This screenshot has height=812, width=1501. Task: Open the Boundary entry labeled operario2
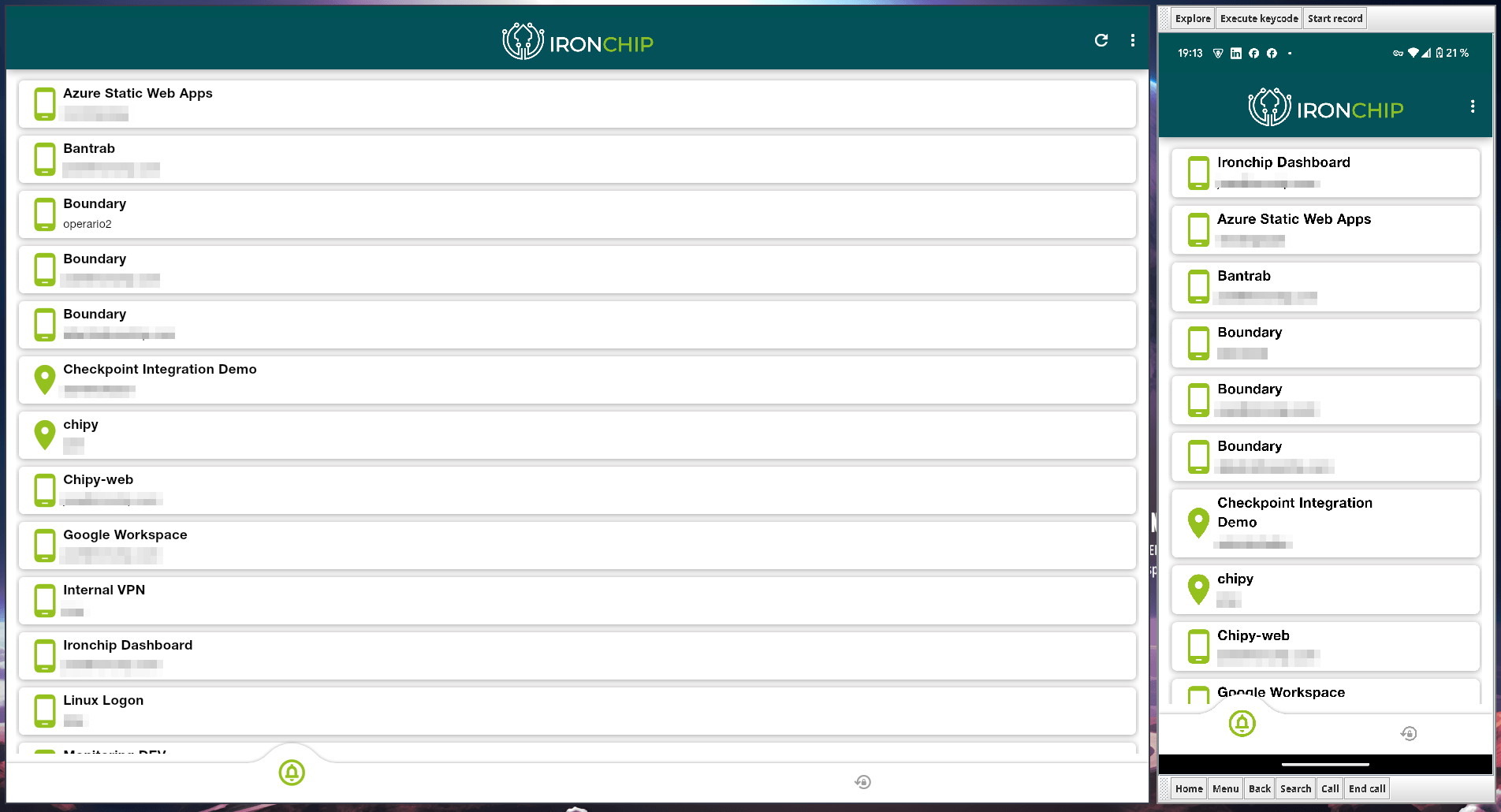point(577,214)
